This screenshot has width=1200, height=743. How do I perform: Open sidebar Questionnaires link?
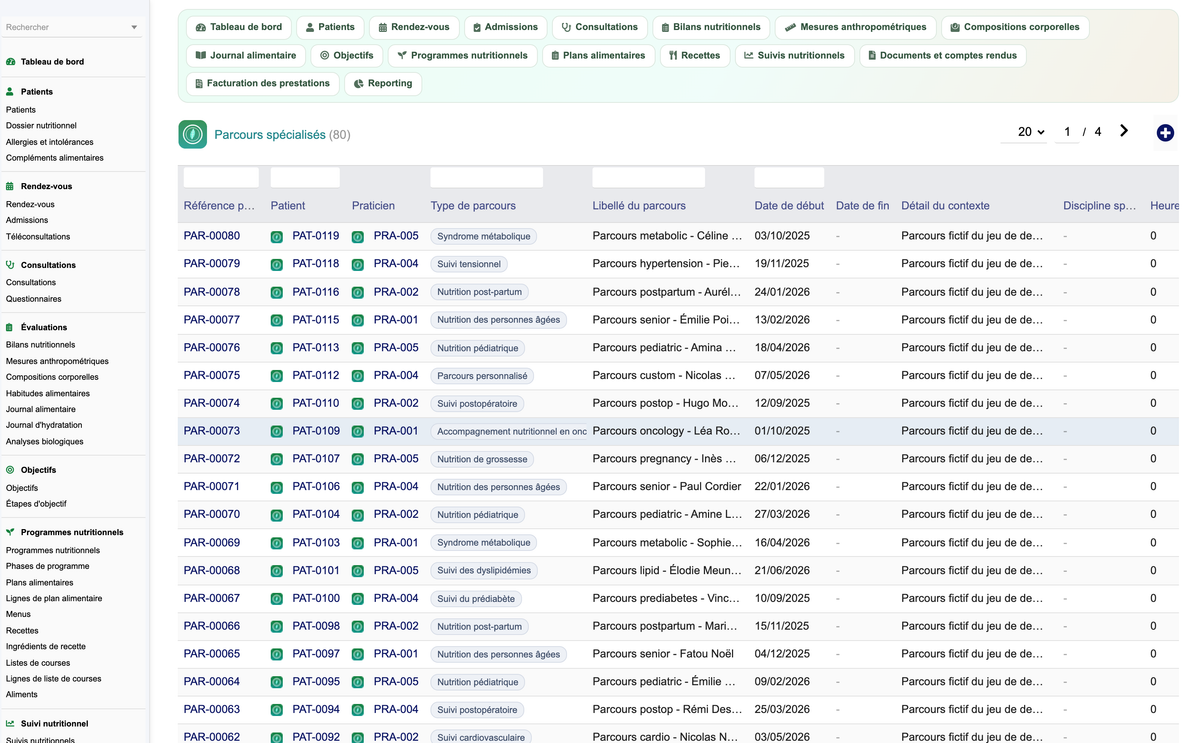(x=34, y=299)
